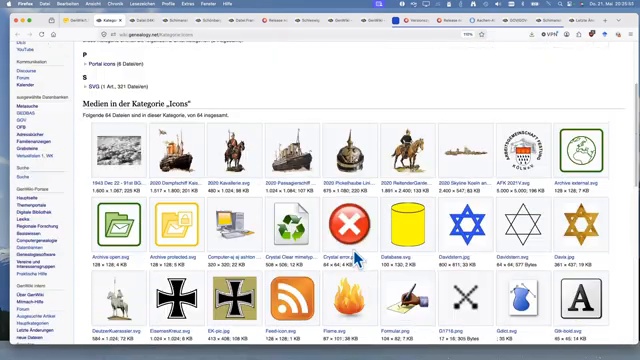
Task: Expand the Portal icons subcategory arrow
Action: click(85, 64)
